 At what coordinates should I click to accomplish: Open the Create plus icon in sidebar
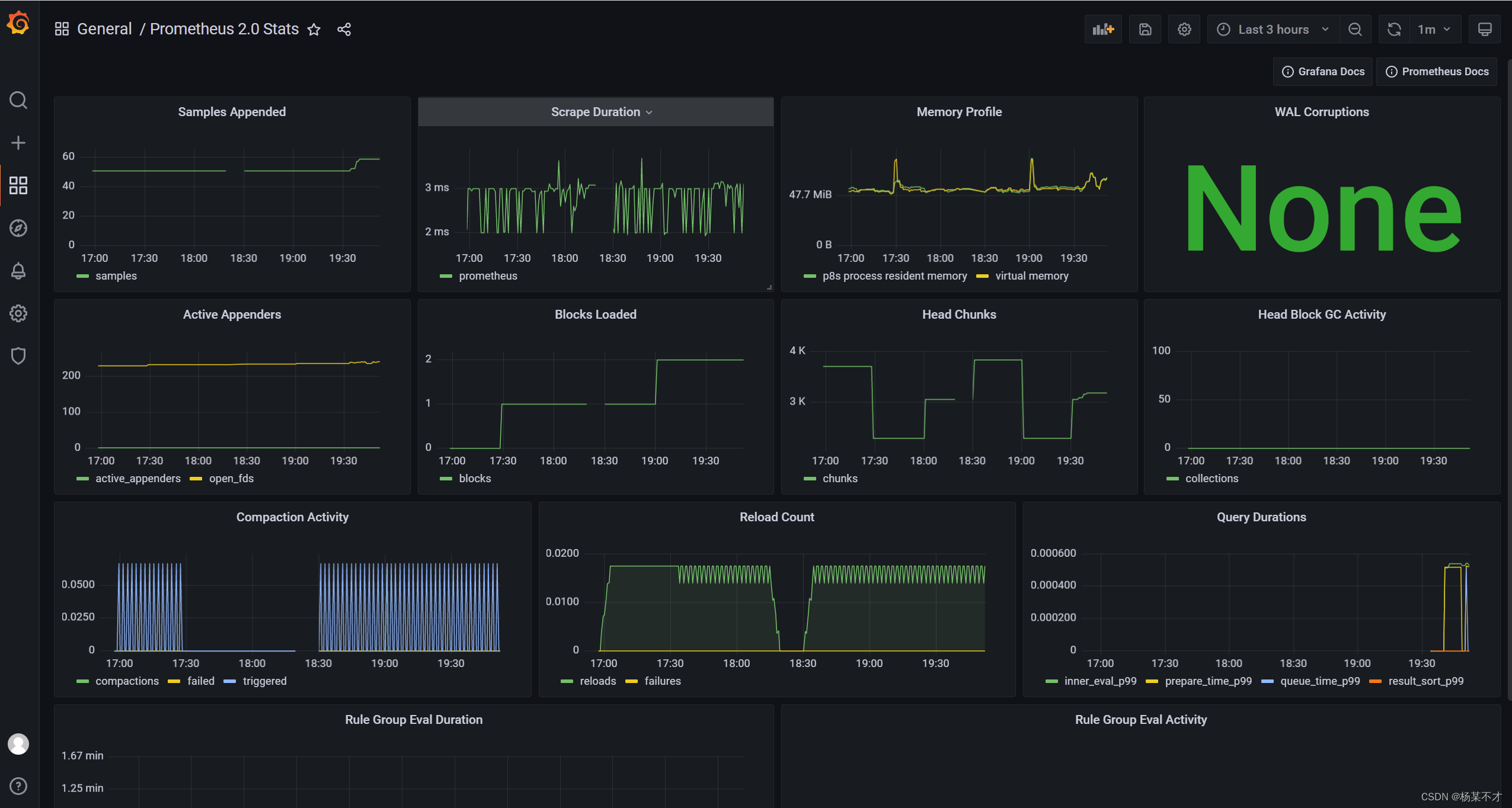point(18,143)
